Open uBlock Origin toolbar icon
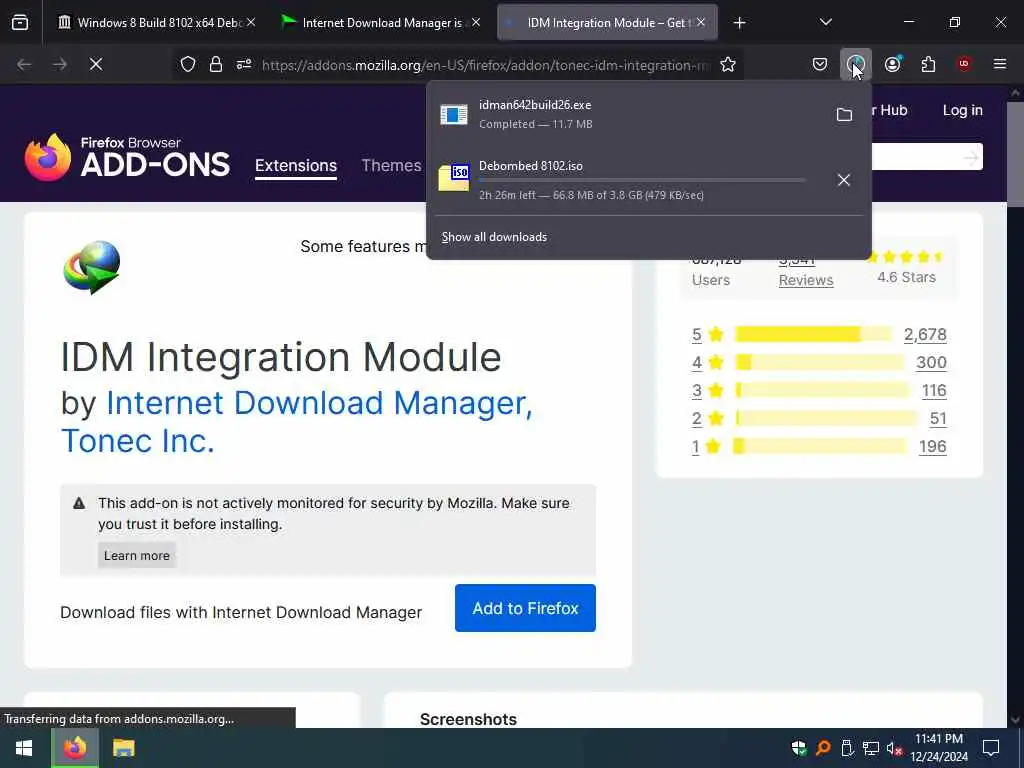Screen dimensions: 1024x768 click(x=964, y=64)
